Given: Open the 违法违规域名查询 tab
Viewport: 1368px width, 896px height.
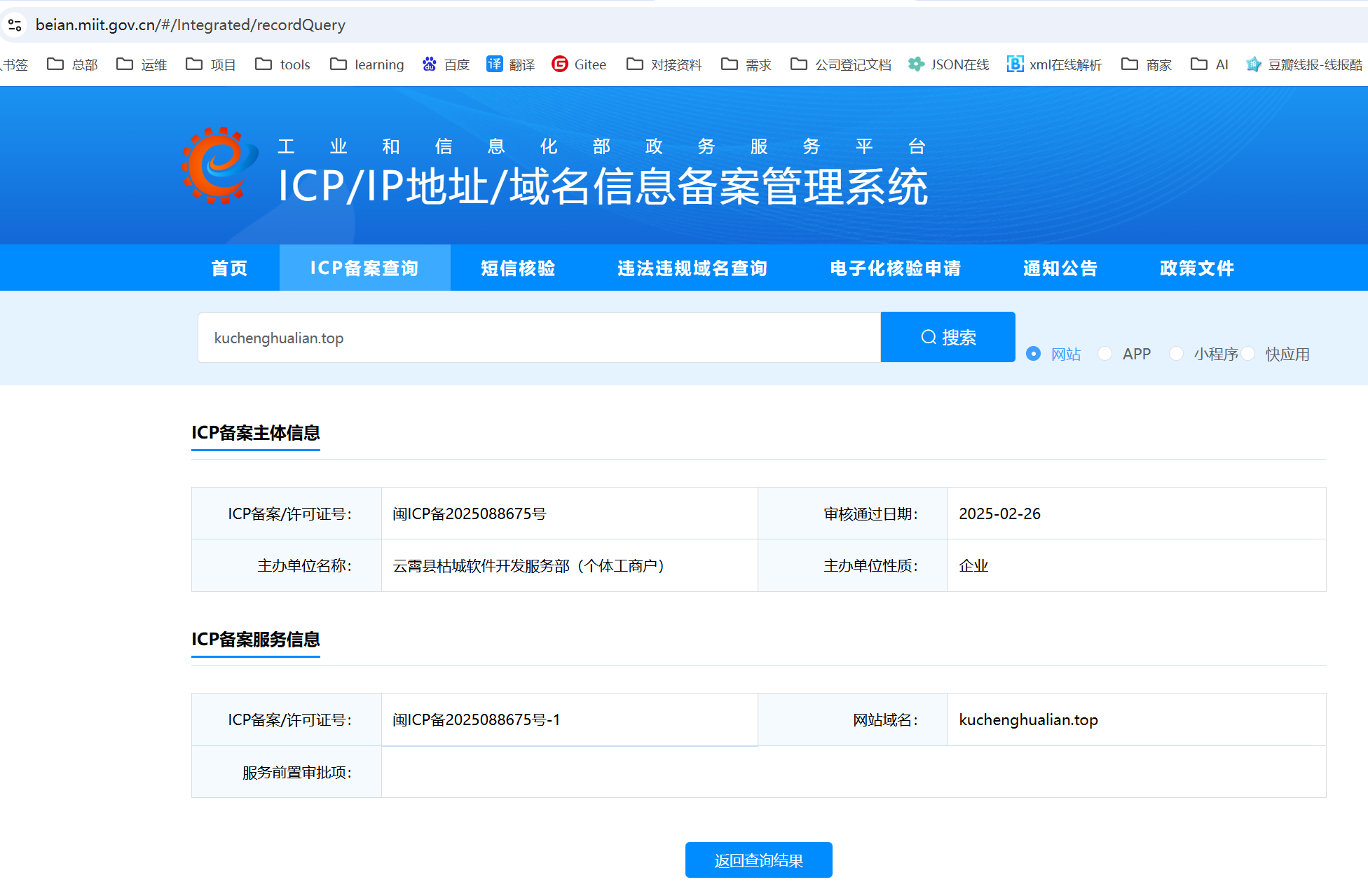Looking at the screenshot, I should pyautogui.click(x=692, y=268).
